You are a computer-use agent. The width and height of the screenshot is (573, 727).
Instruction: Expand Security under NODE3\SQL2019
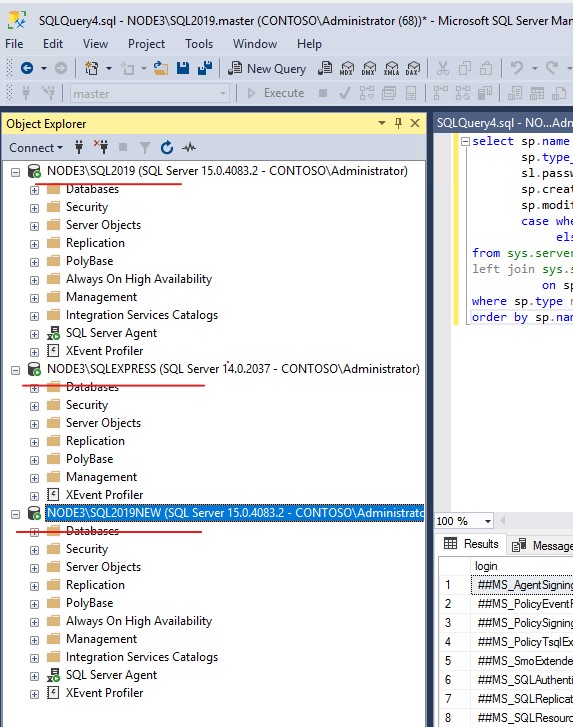click(x=34, y=208)
